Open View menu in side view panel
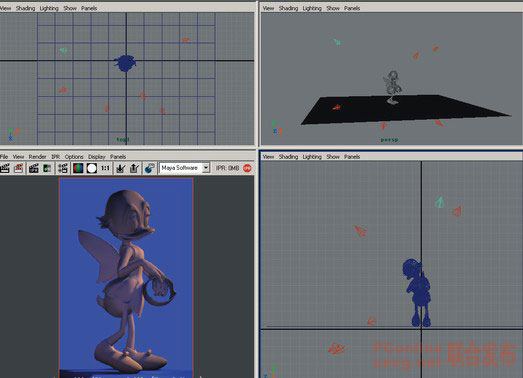Viewport: 523px width, 378px height. (269, 156)
